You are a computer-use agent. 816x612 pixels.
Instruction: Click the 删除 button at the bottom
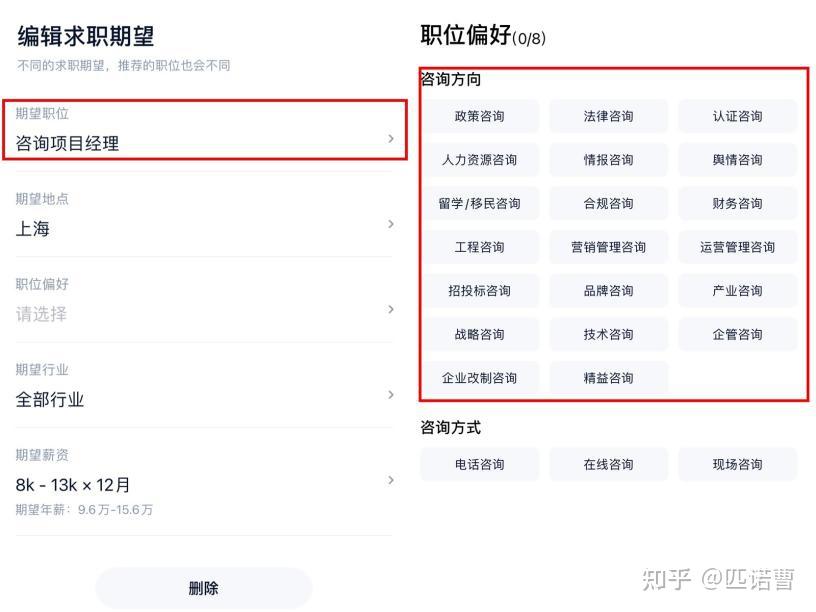point(204,589)
